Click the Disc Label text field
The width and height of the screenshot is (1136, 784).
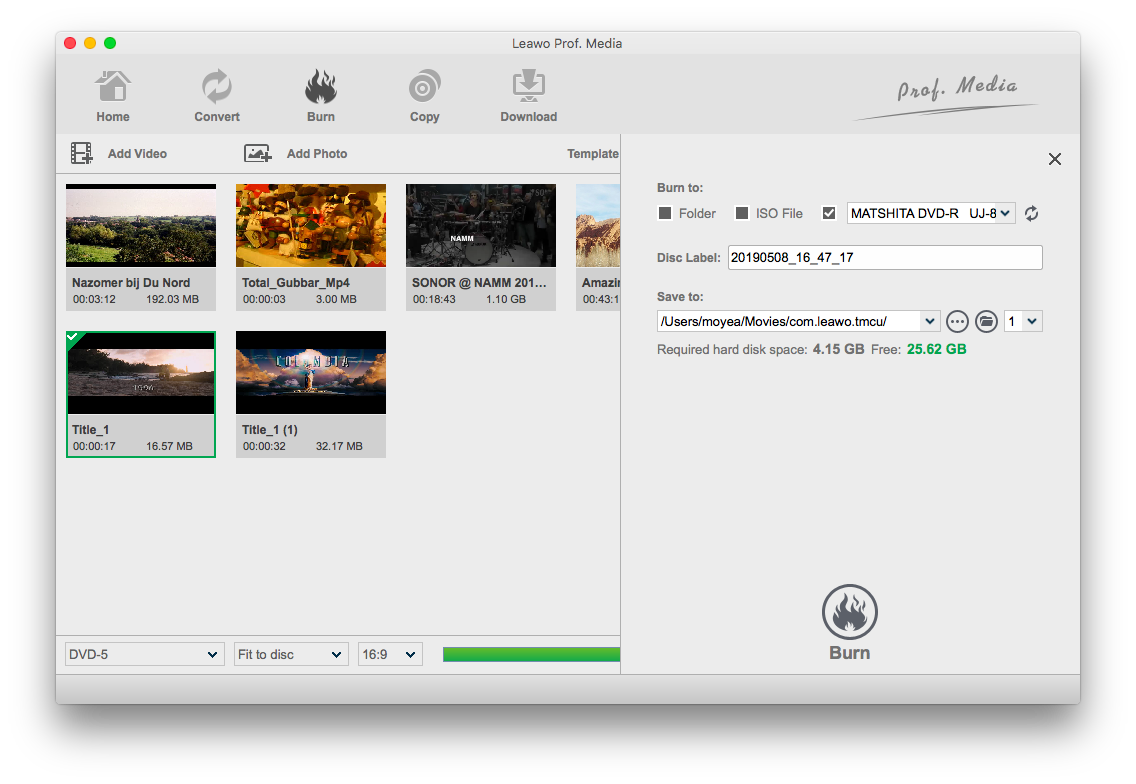(885, 258)
